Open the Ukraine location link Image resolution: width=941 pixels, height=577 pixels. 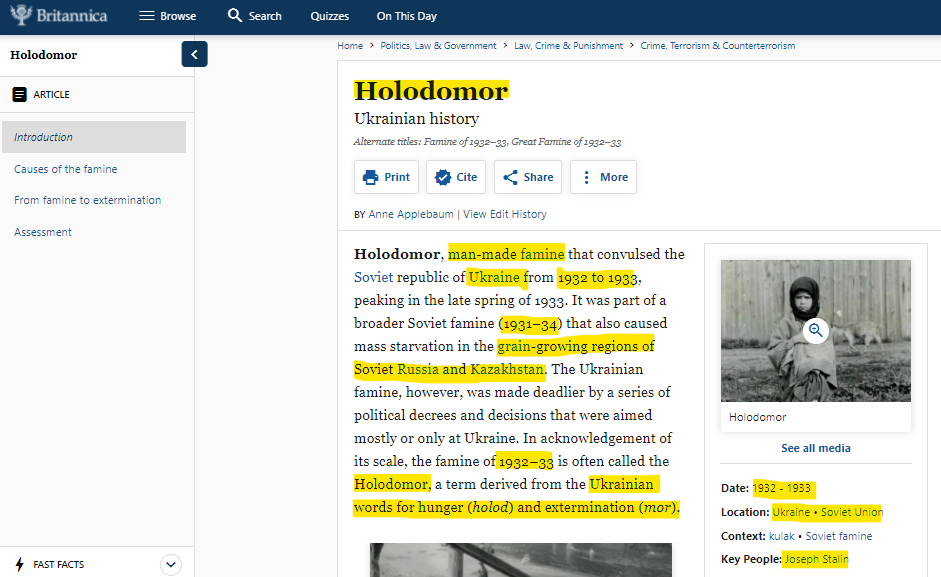point(791,512)
